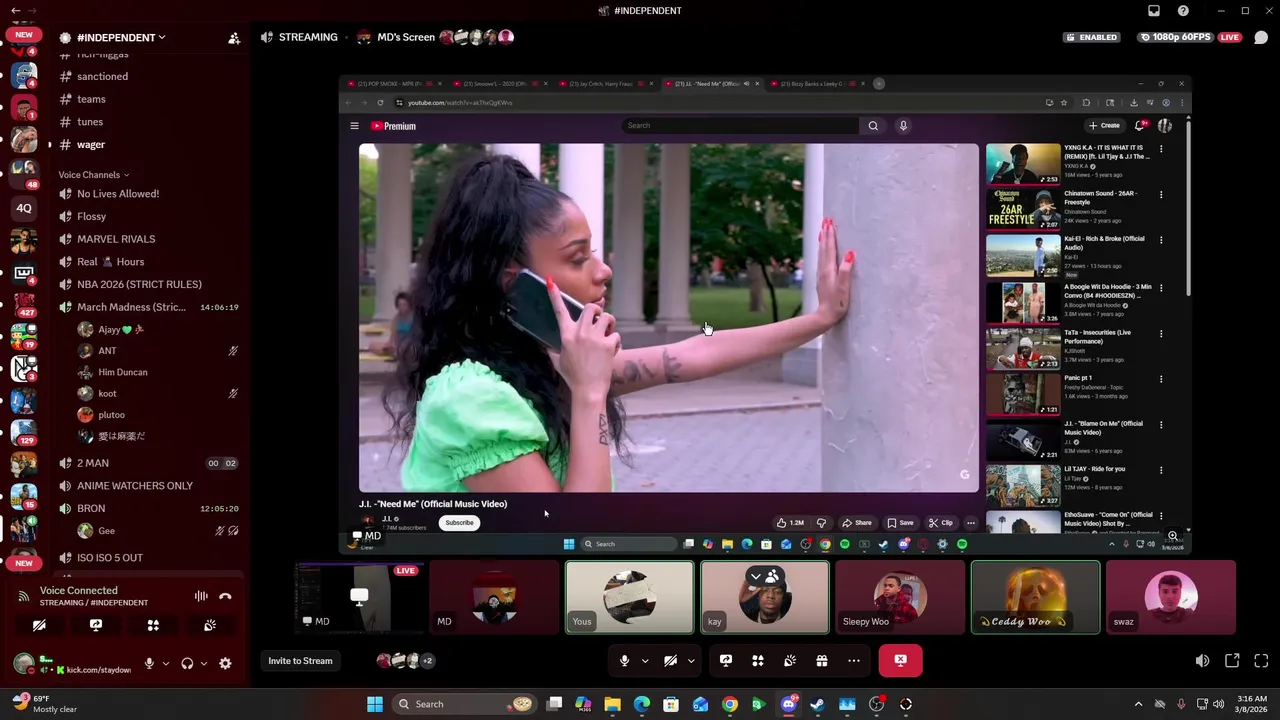
Task: Enter fullscreen stream view
Action: (x=1261, y=661)
